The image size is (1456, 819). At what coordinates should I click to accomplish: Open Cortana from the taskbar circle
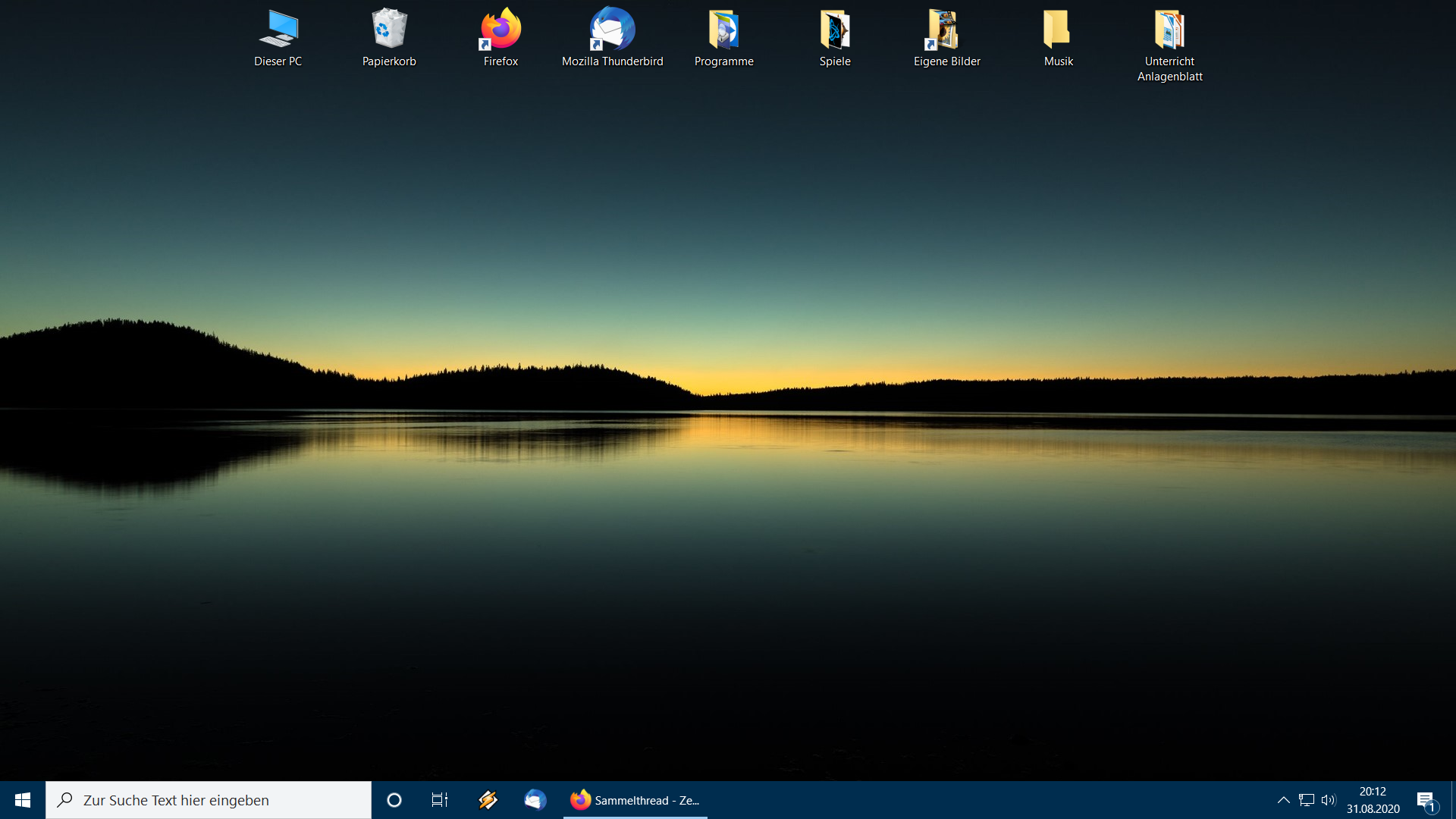[394, 800]
